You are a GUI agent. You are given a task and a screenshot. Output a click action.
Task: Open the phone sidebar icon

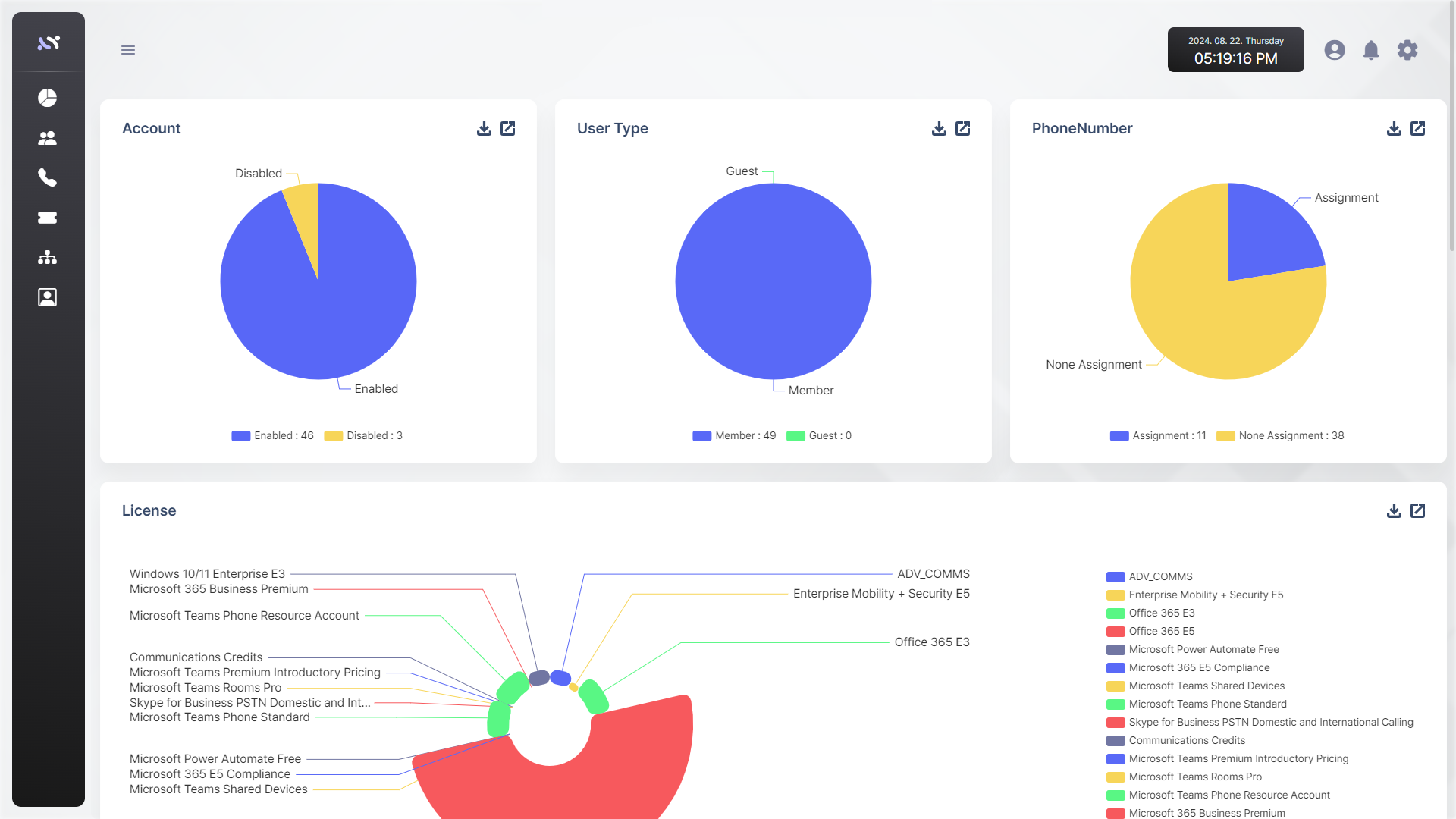[x=48, y=177]
